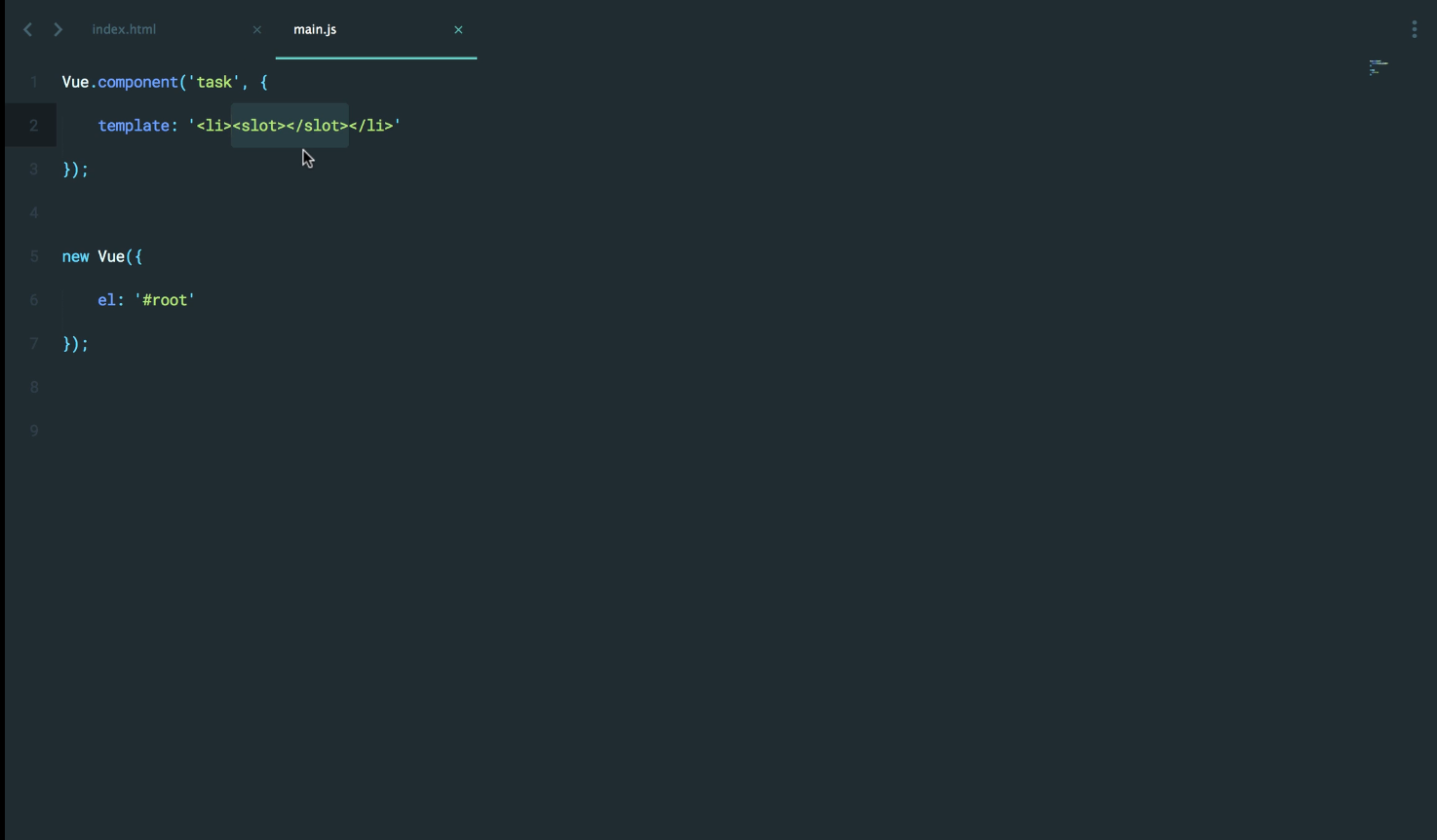The height and width of the screenshot is (840, 1437).
Task: Click line number 6 in the gutter
Action: pos(33,300)
